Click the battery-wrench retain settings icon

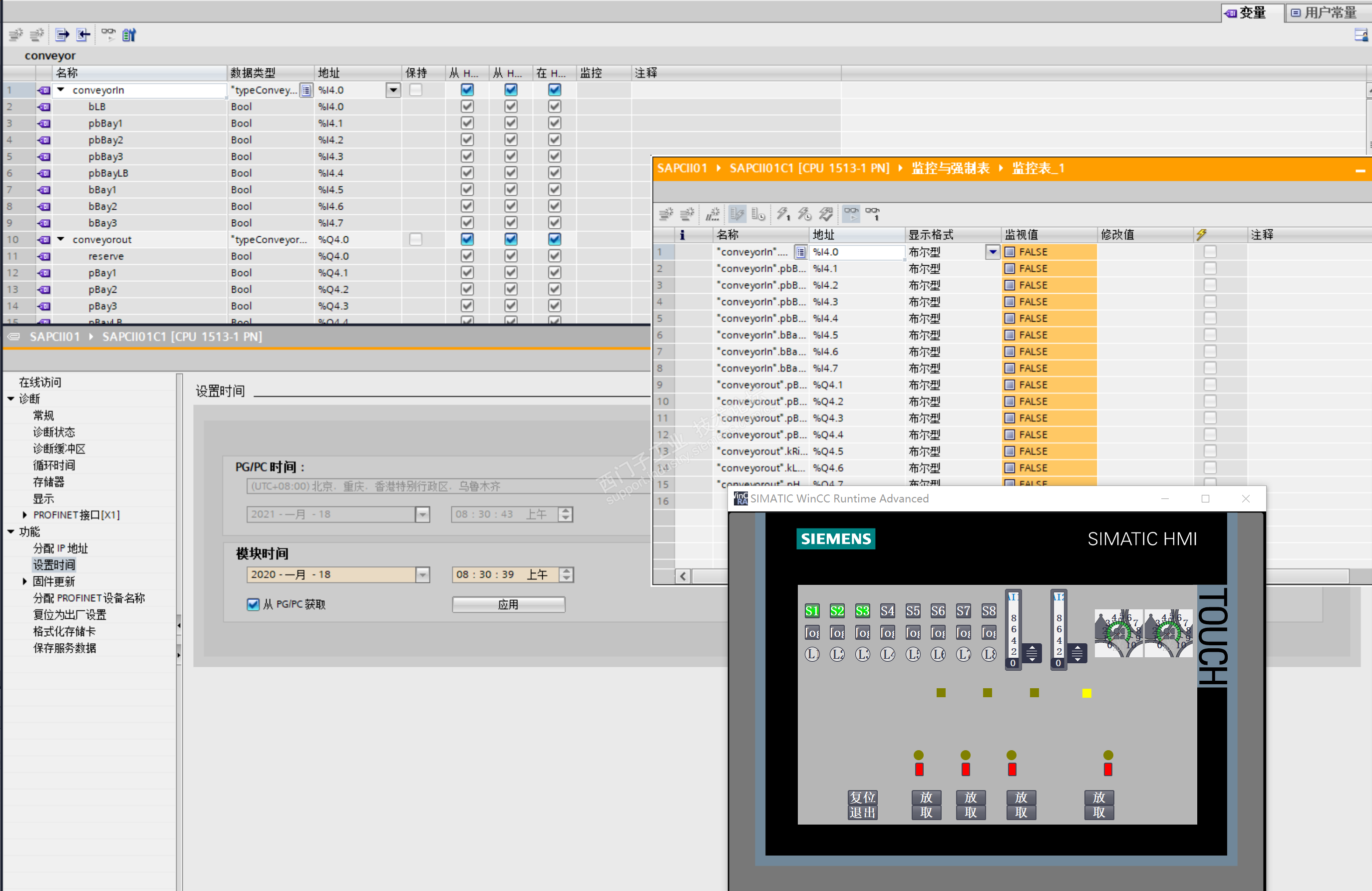click(x=129, y=35)
